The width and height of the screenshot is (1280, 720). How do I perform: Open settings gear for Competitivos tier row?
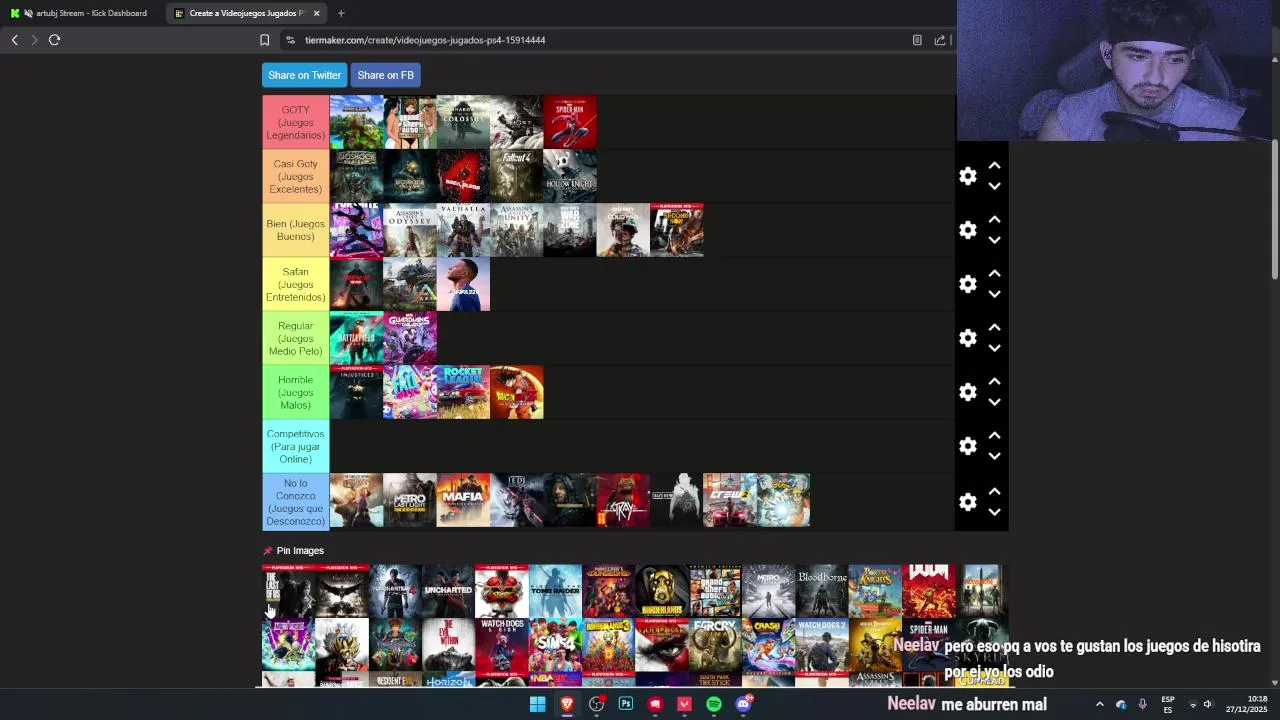(967, 446)
